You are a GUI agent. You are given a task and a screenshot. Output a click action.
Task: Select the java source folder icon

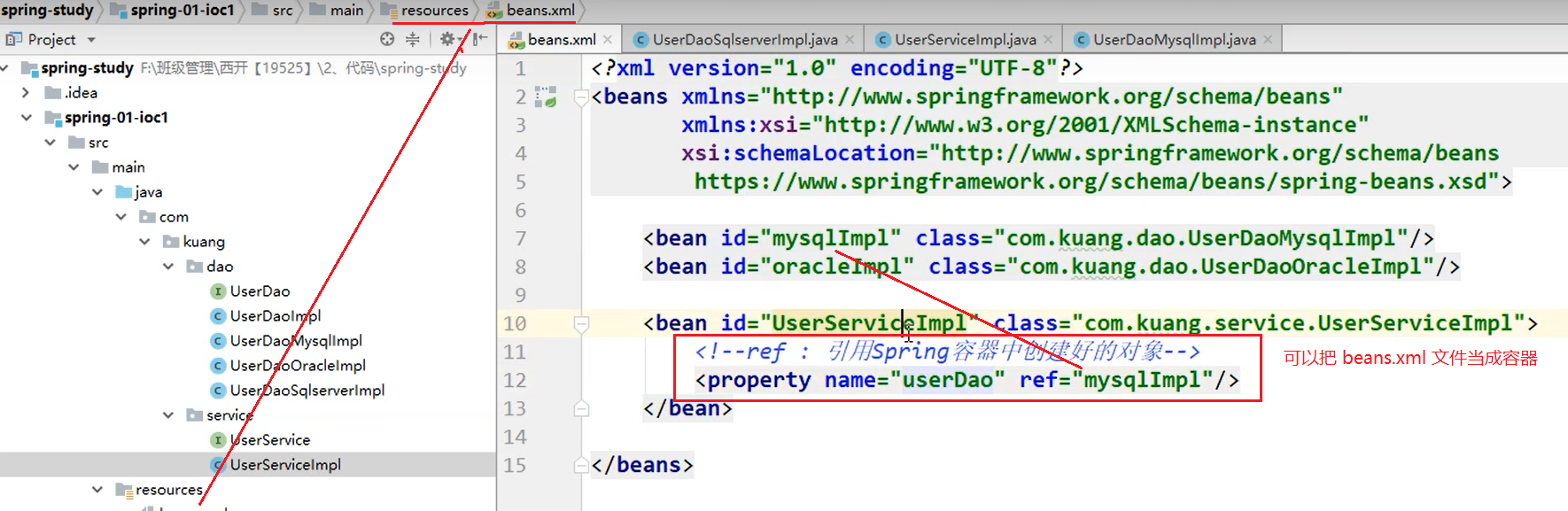click(124, 191)
